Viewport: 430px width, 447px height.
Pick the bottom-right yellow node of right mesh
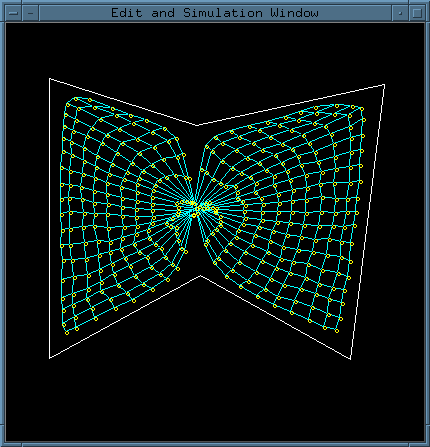point(337,331)
